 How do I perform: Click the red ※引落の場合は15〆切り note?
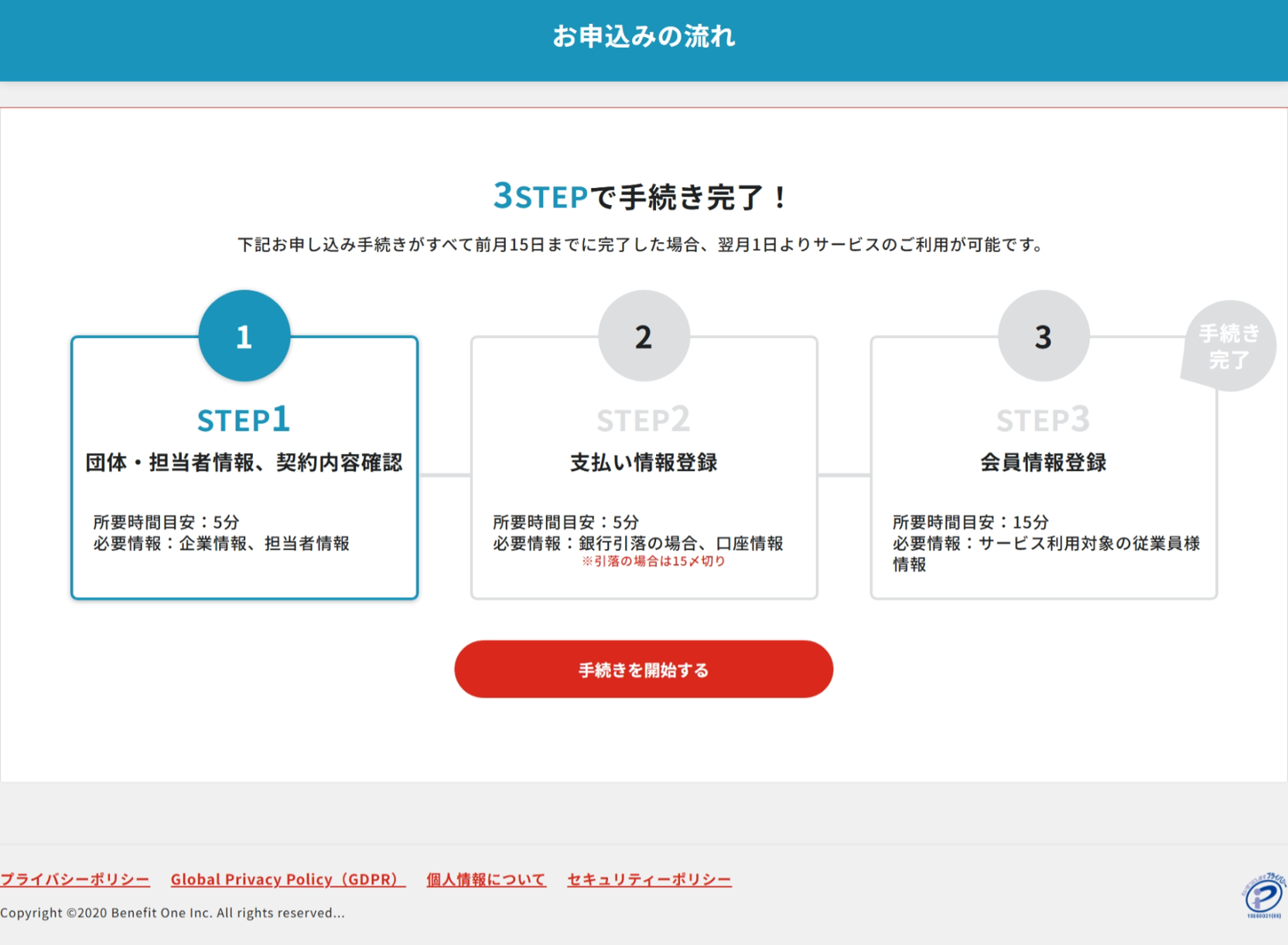(x=654, y=561)
